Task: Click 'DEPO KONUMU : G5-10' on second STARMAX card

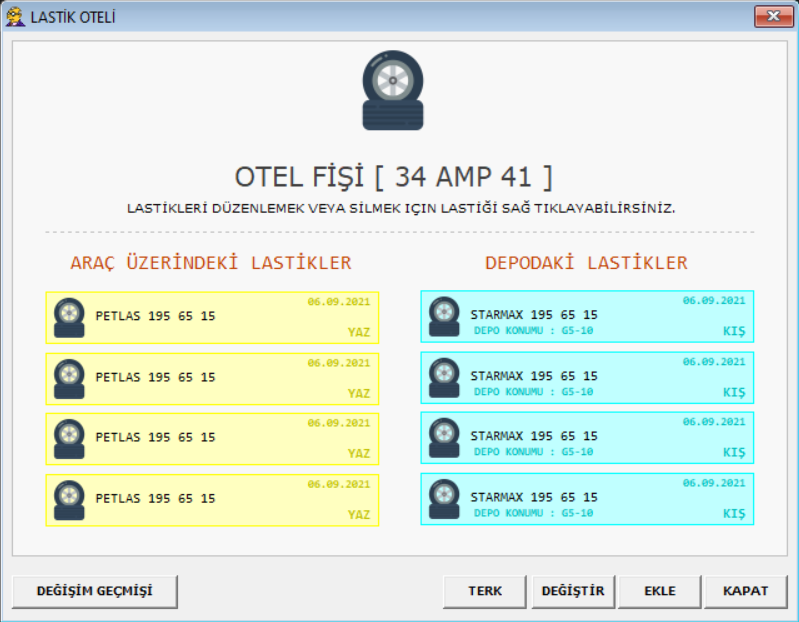Action: (534, 392)
